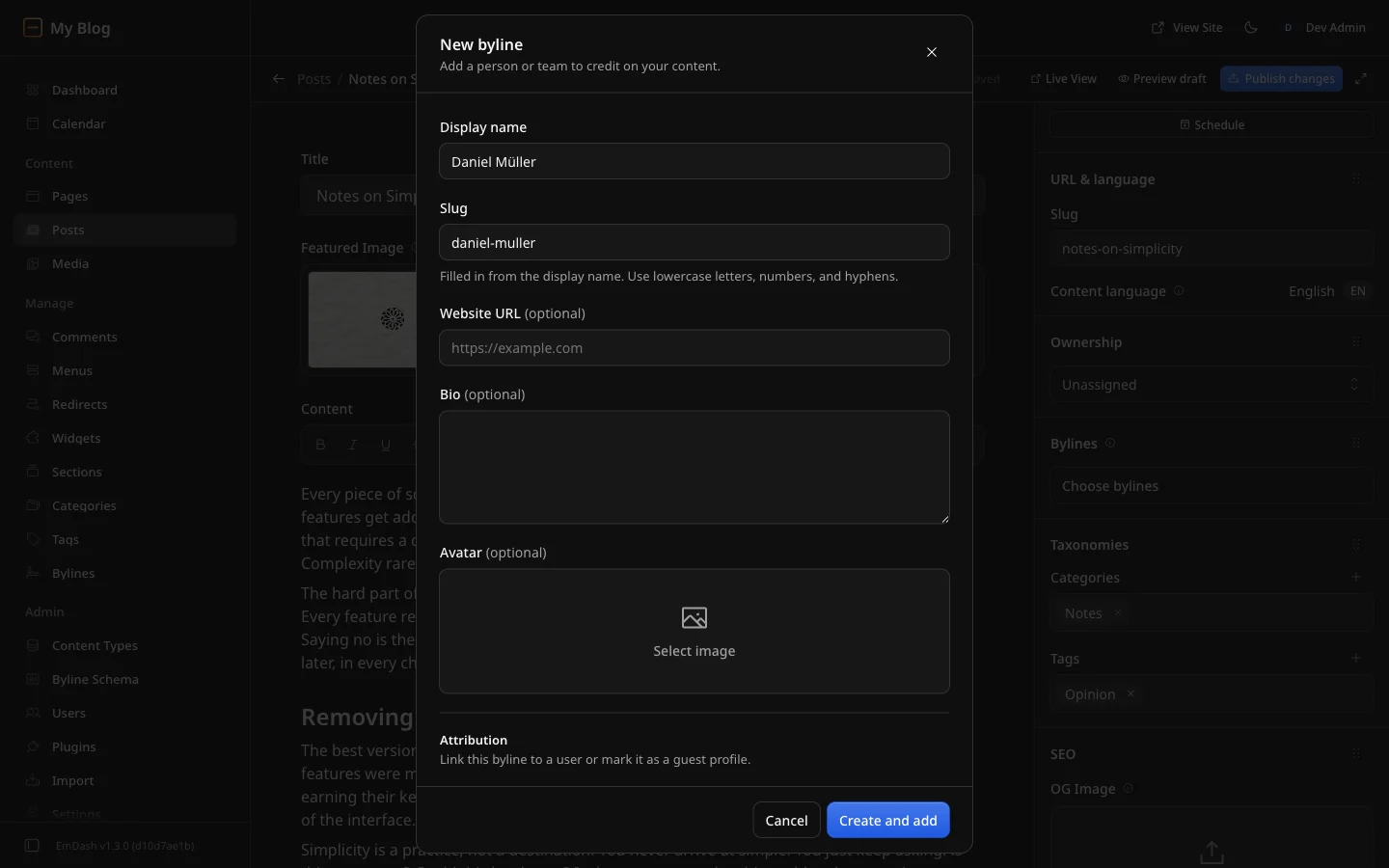Viewport: 1389px width, 868px height.
Task: Click the Menus sidebar icon
Action: (33, 370)
